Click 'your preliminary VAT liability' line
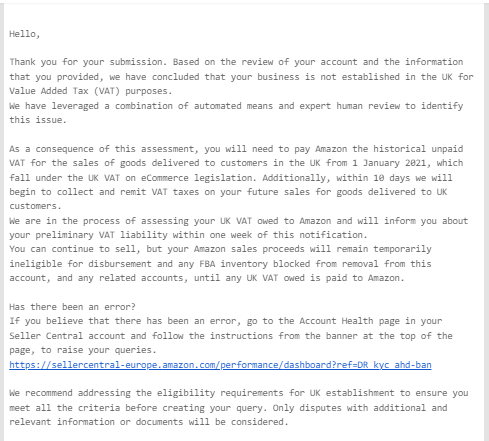The width and height of the screenshot is (489, 441). [188, 235]
